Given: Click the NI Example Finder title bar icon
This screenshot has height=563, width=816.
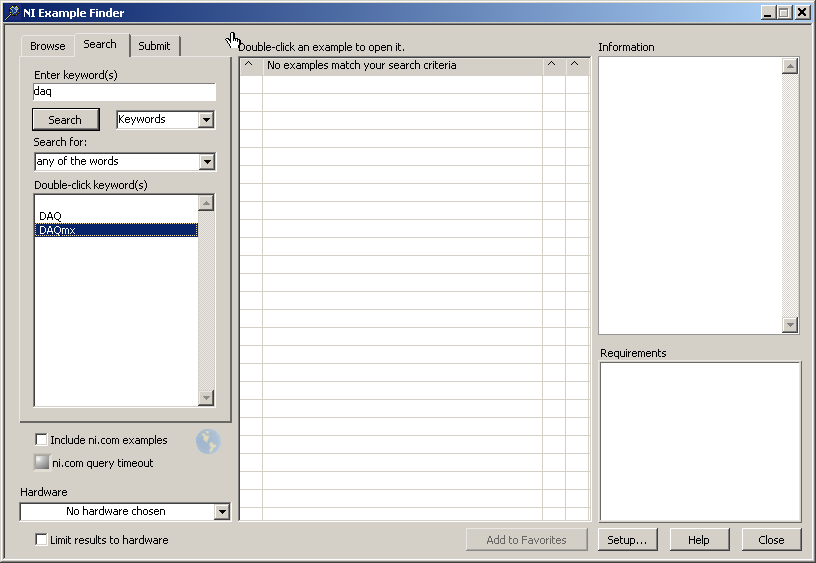Looking at the screenshot, I should (11, 12).
